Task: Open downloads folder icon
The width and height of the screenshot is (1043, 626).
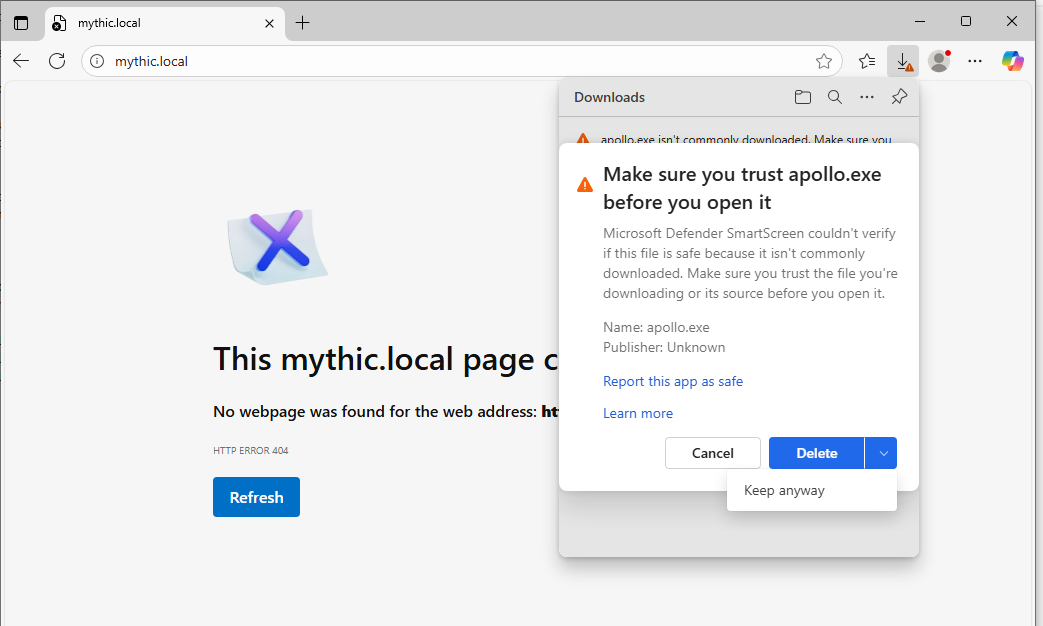Action: point(803,97)
